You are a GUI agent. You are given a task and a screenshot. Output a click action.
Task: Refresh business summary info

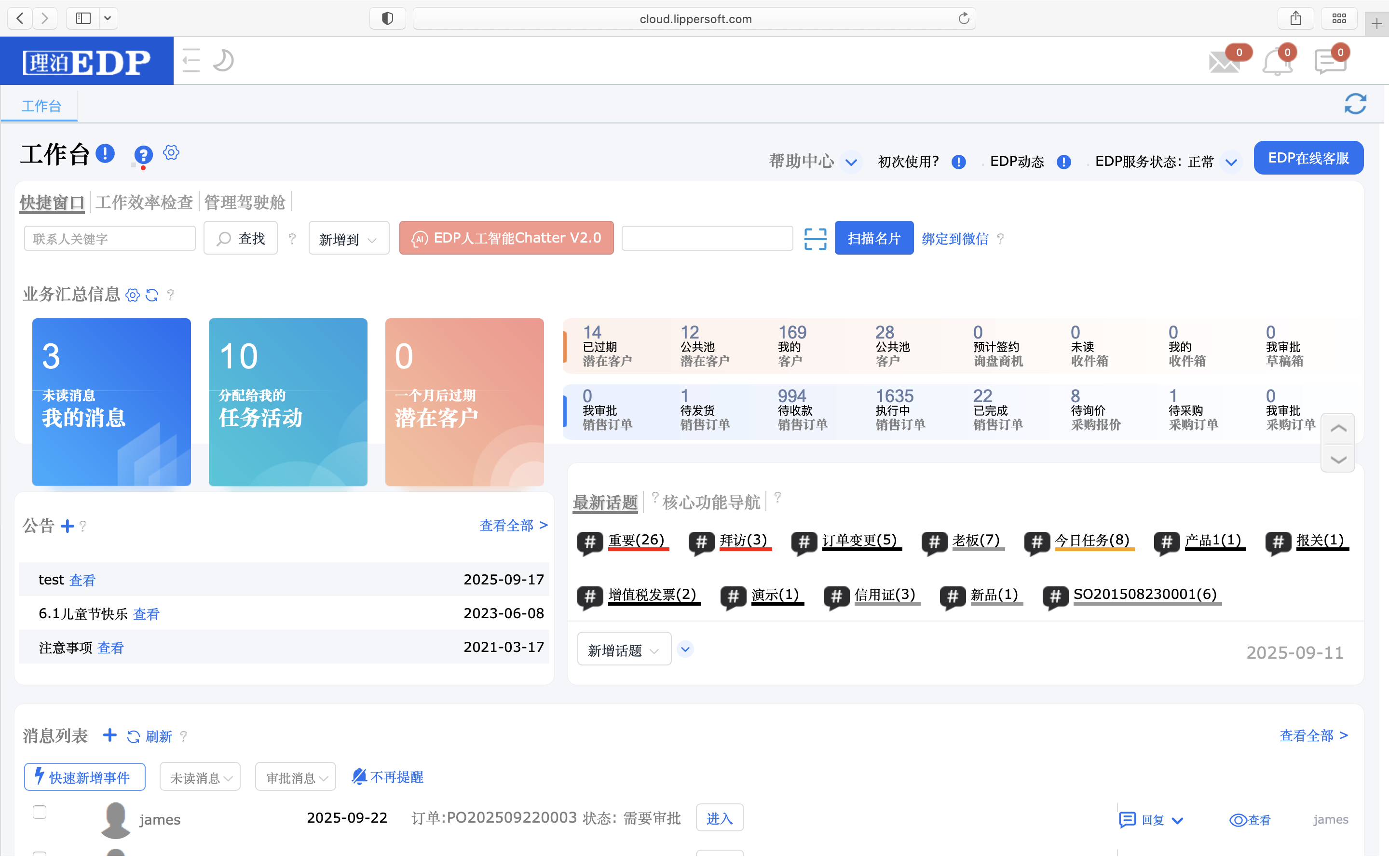point(151,295)
